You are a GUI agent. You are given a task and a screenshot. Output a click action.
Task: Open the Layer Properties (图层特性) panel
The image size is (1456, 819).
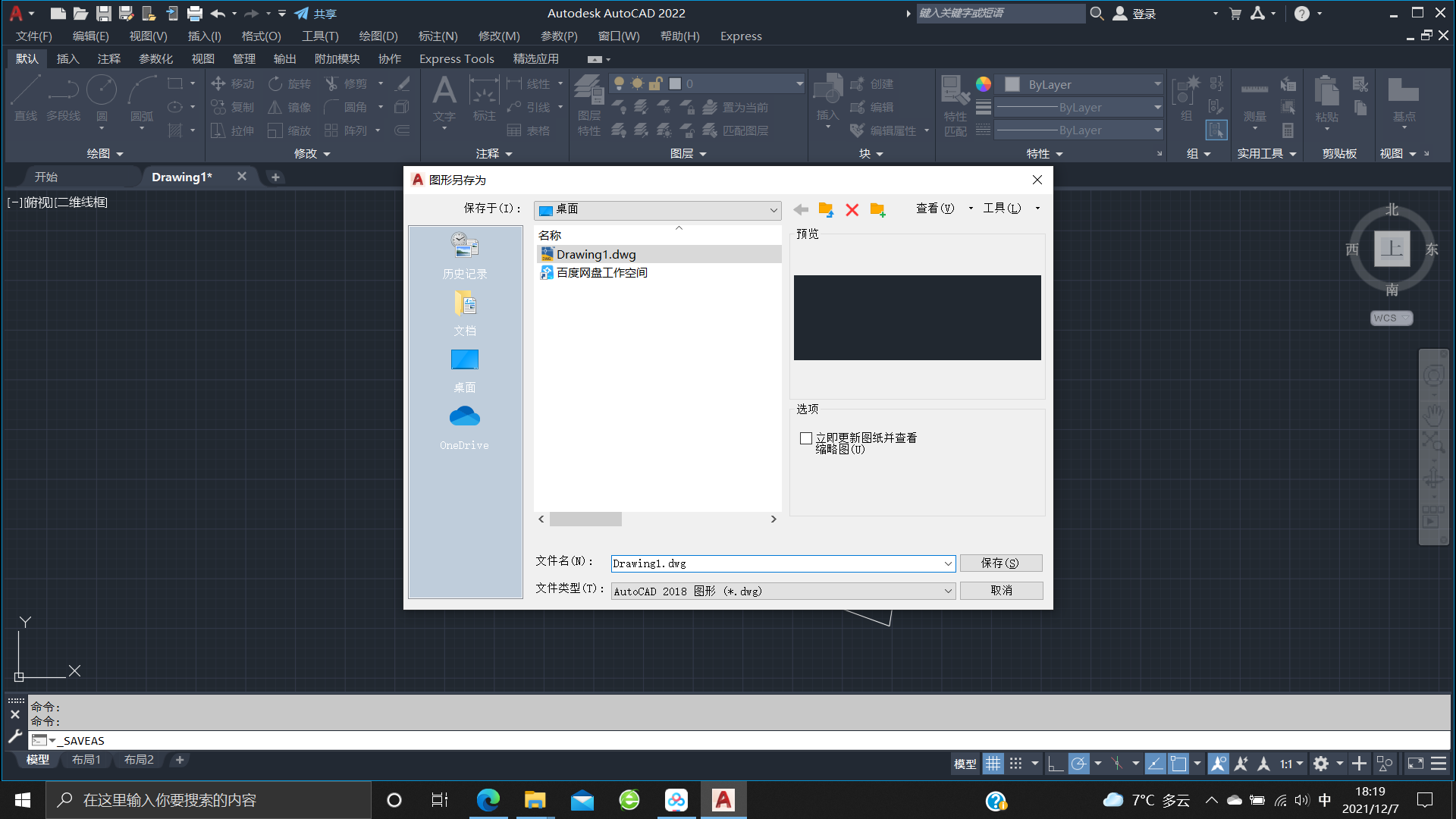[x=588, y=105]
